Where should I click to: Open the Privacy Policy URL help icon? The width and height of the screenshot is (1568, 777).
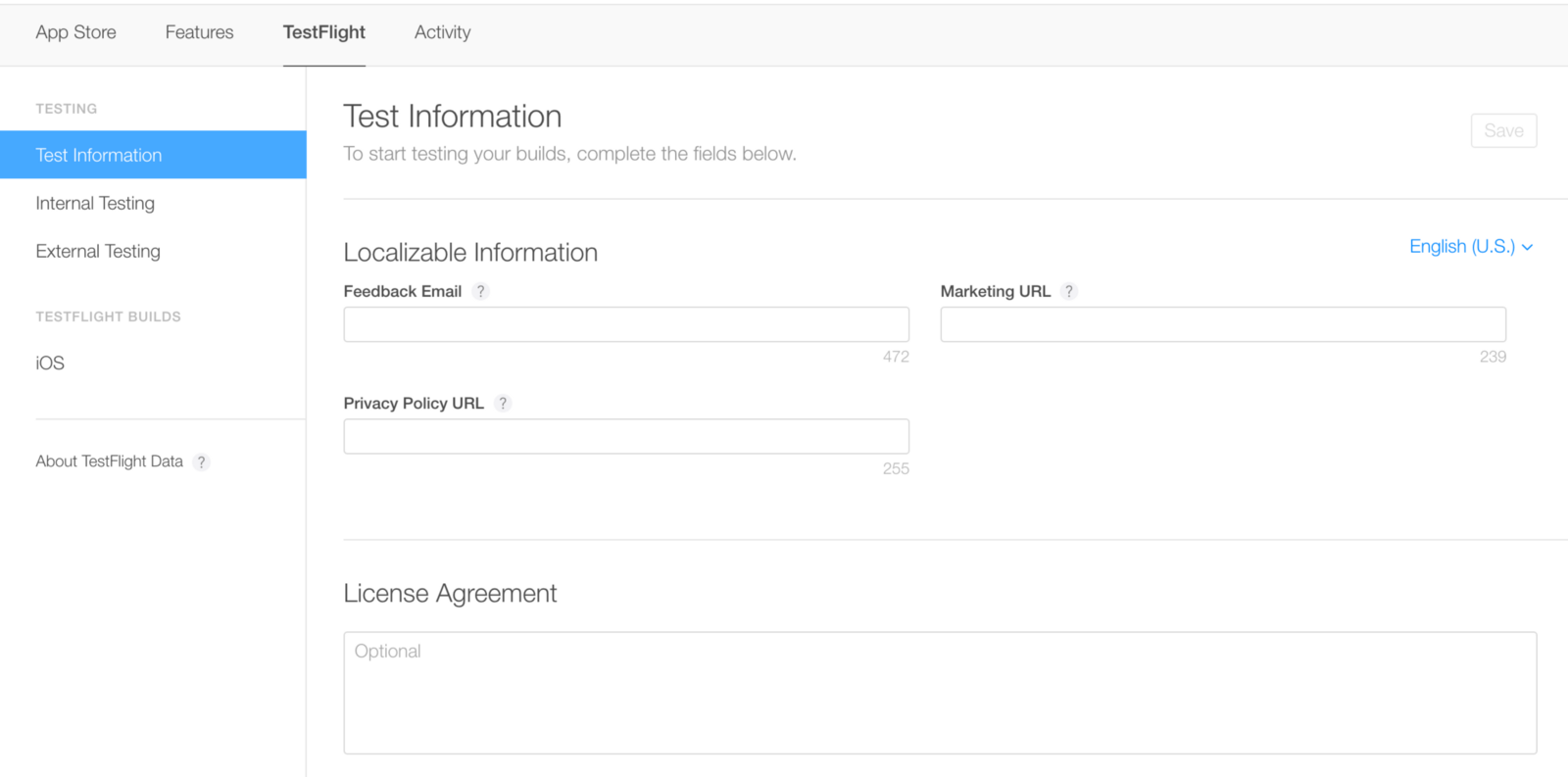[503, 404]
